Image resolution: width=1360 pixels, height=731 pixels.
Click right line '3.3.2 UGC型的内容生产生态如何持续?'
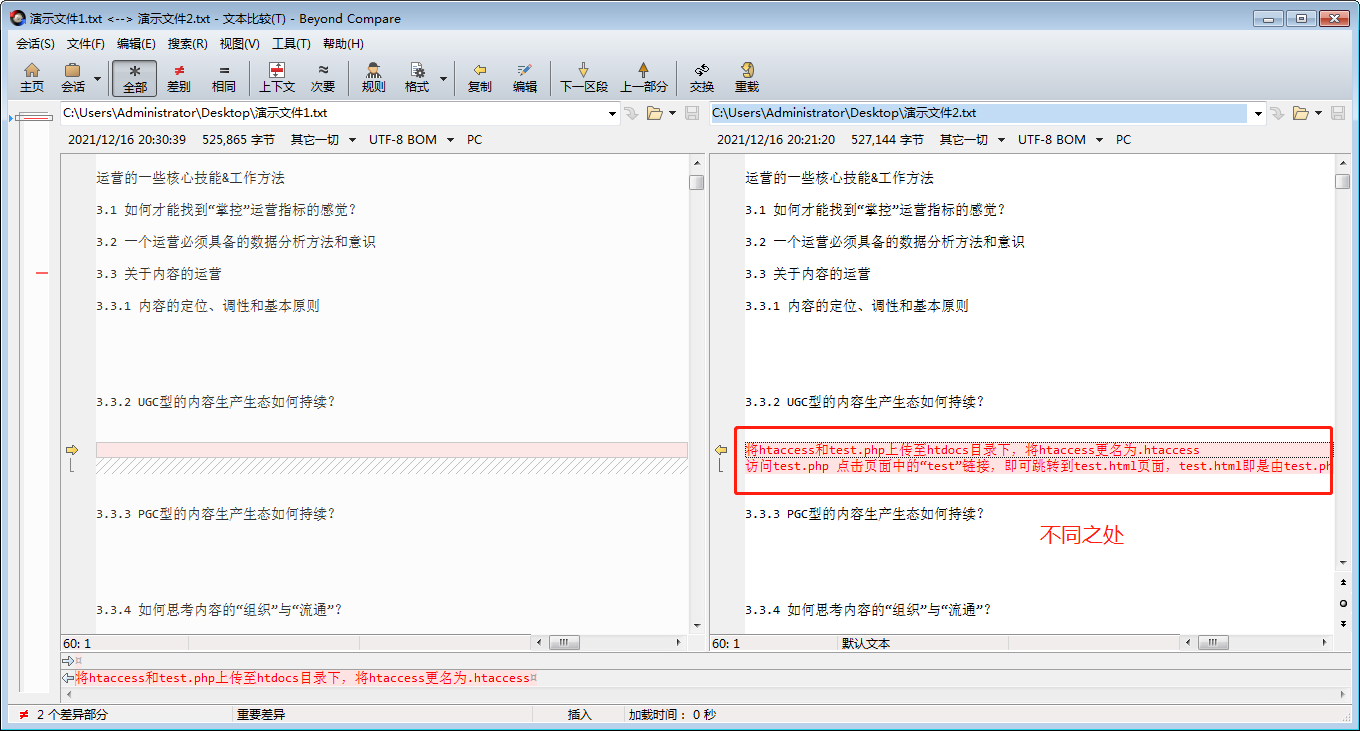tap(864, 402)
